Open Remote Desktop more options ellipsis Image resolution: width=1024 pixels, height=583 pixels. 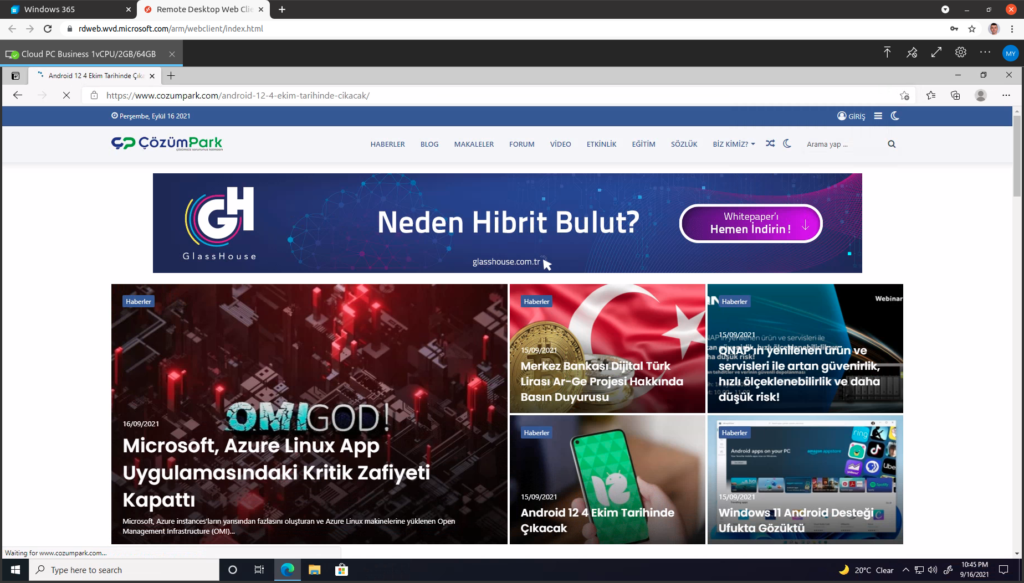tap(985, 52)
